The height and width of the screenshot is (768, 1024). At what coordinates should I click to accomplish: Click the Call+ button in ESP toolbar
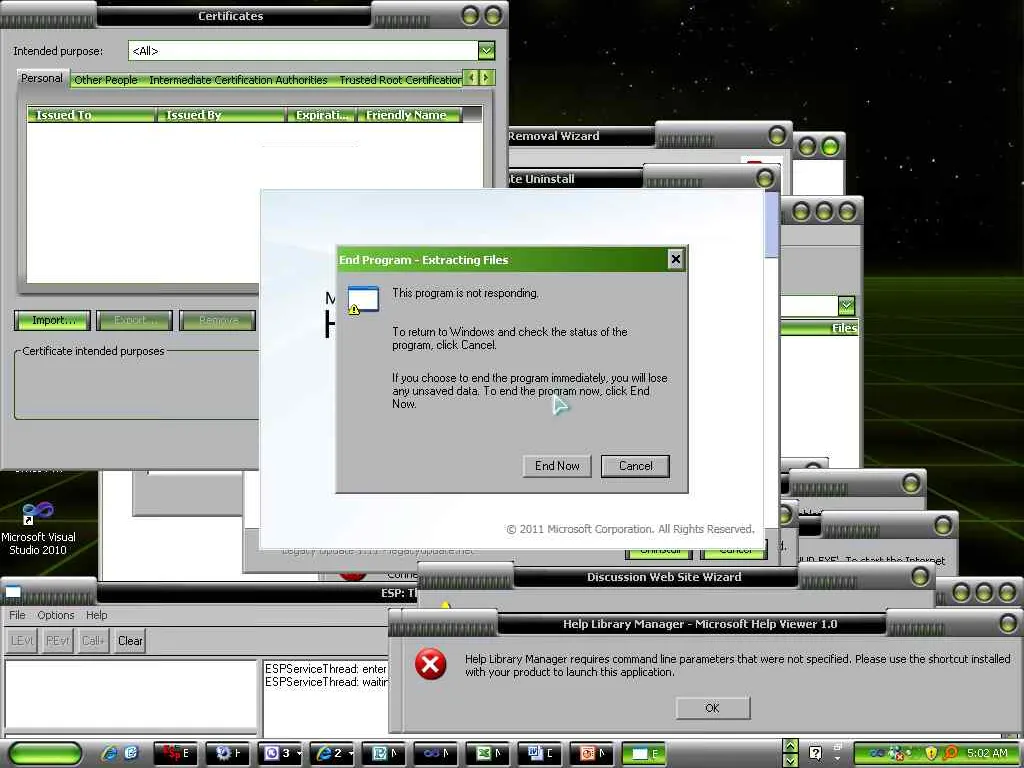point(93,641)
